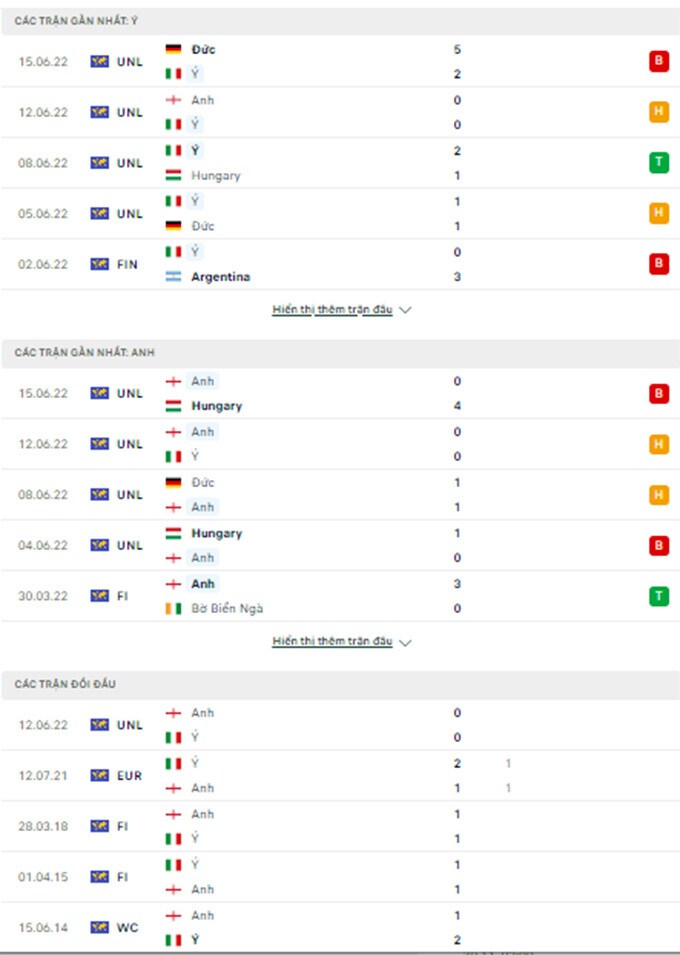Viewport: 680px width, 955px height.
Task: Expand more matches chevron under Anh section
Action: [405, 643]
